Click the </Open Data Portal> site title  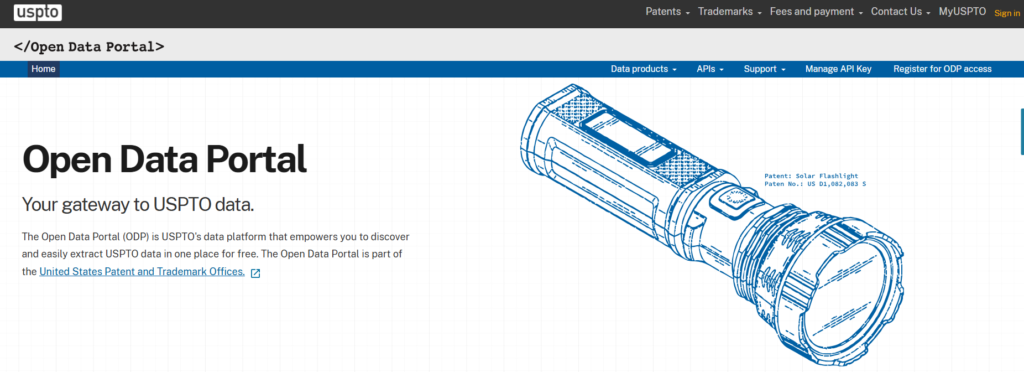tap(89, 47)
